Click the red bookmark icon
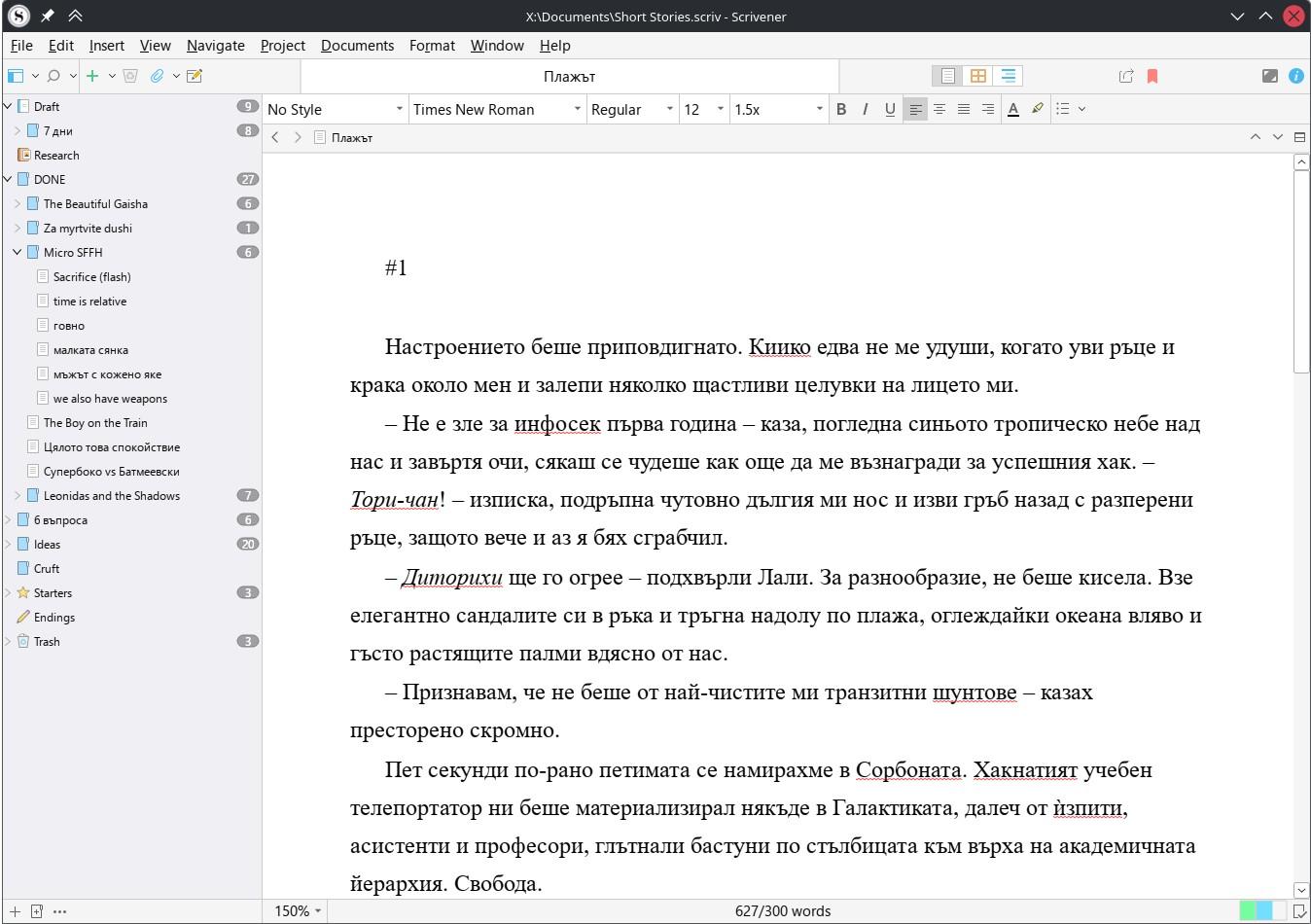 pyautogui.click(x=1152, y=76)
